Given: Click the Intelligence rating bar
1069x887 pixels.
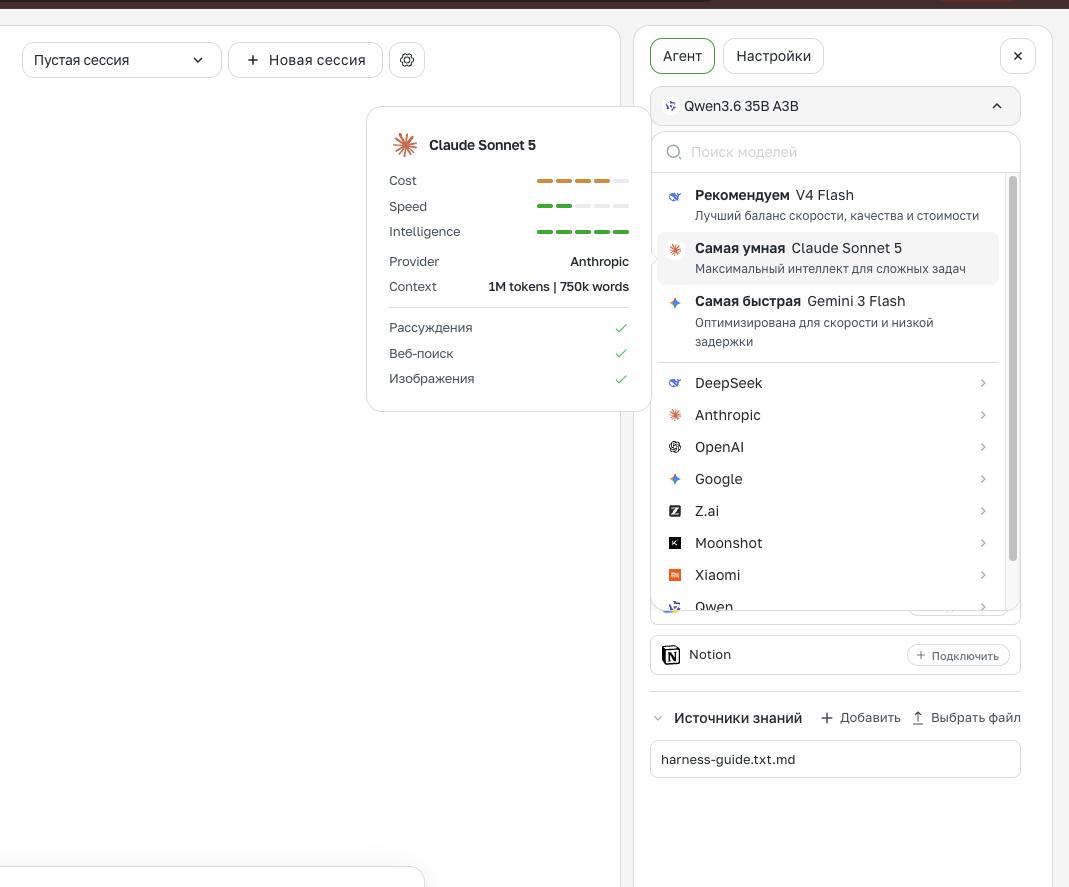Looking at the screenshot, I should click(583, 232).
